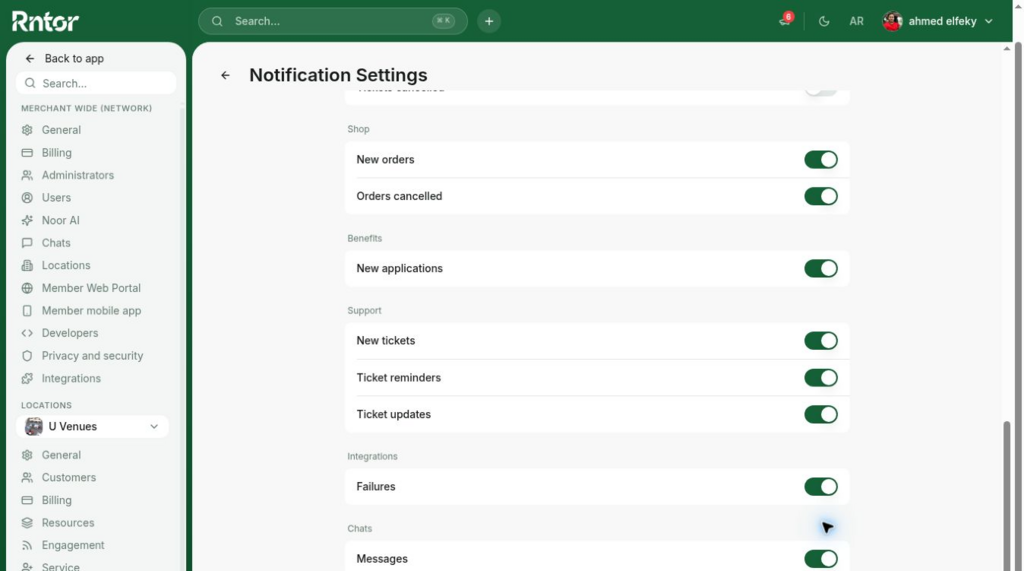Viewport: 1024px width, 571px height.
Task: Click the Member mobile app phone icon
Action: point(27,310)
